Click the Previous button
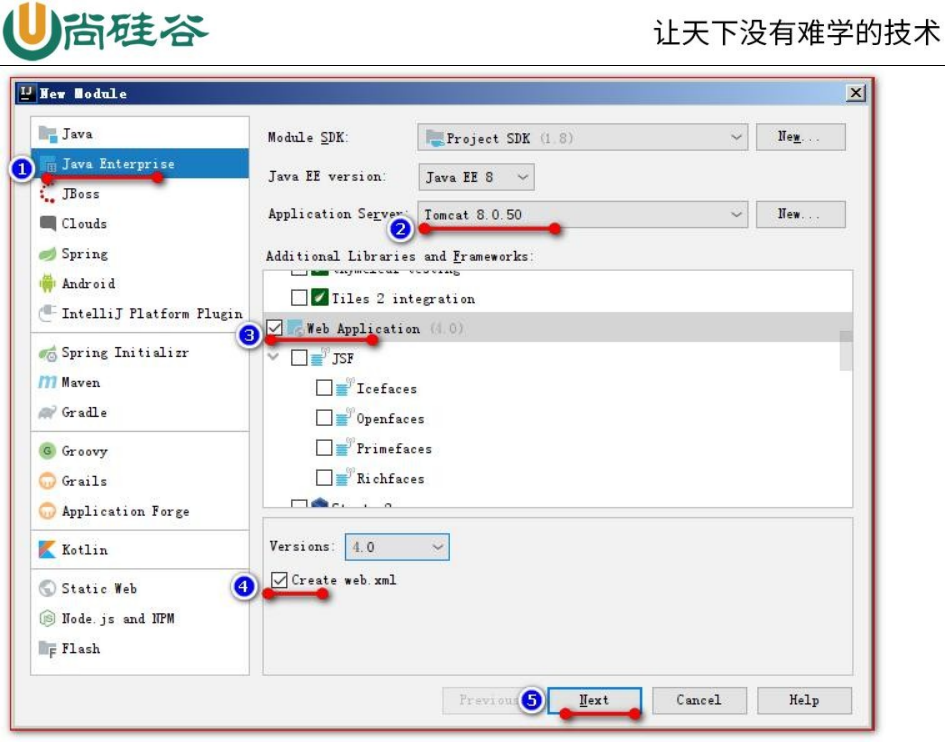Image resolution: width=945 pixels, height=742 pixels. tap(489, 700)
